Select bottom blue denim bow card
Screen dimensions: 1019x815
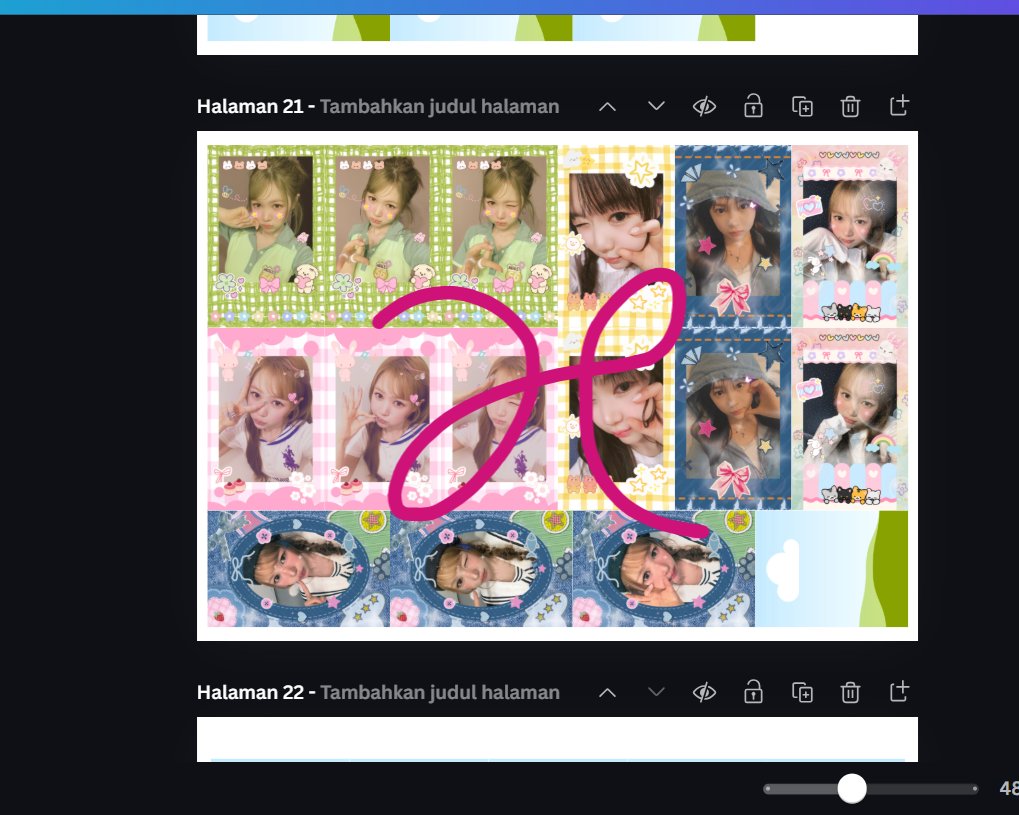[x=733, y=419]
